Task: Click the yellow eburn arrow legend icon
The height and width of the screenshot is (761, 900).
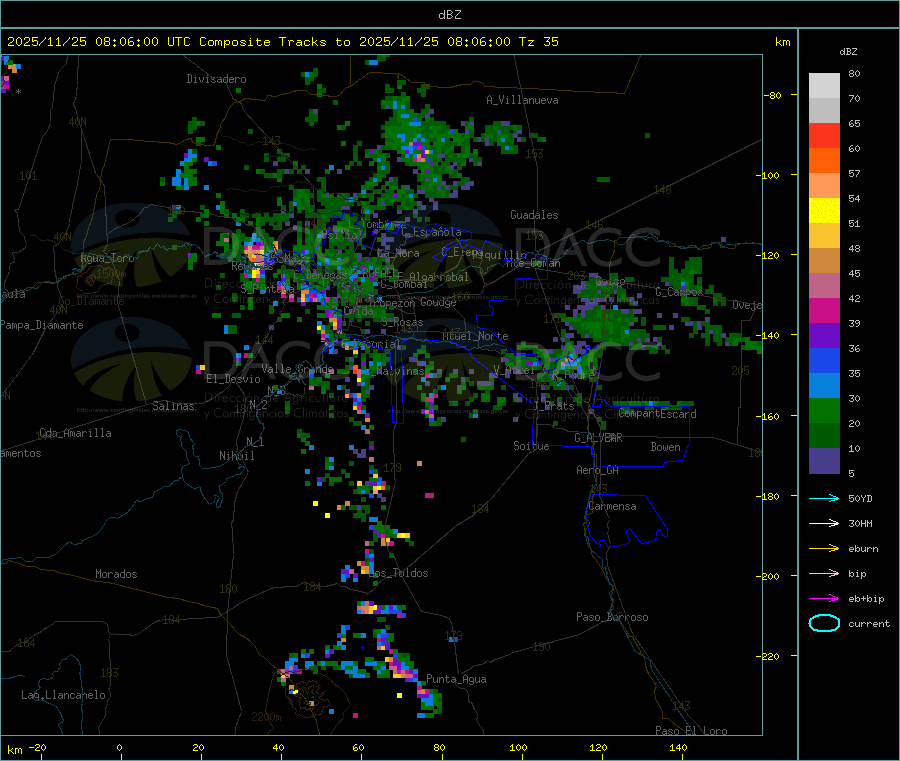Action: pos(824,549)
